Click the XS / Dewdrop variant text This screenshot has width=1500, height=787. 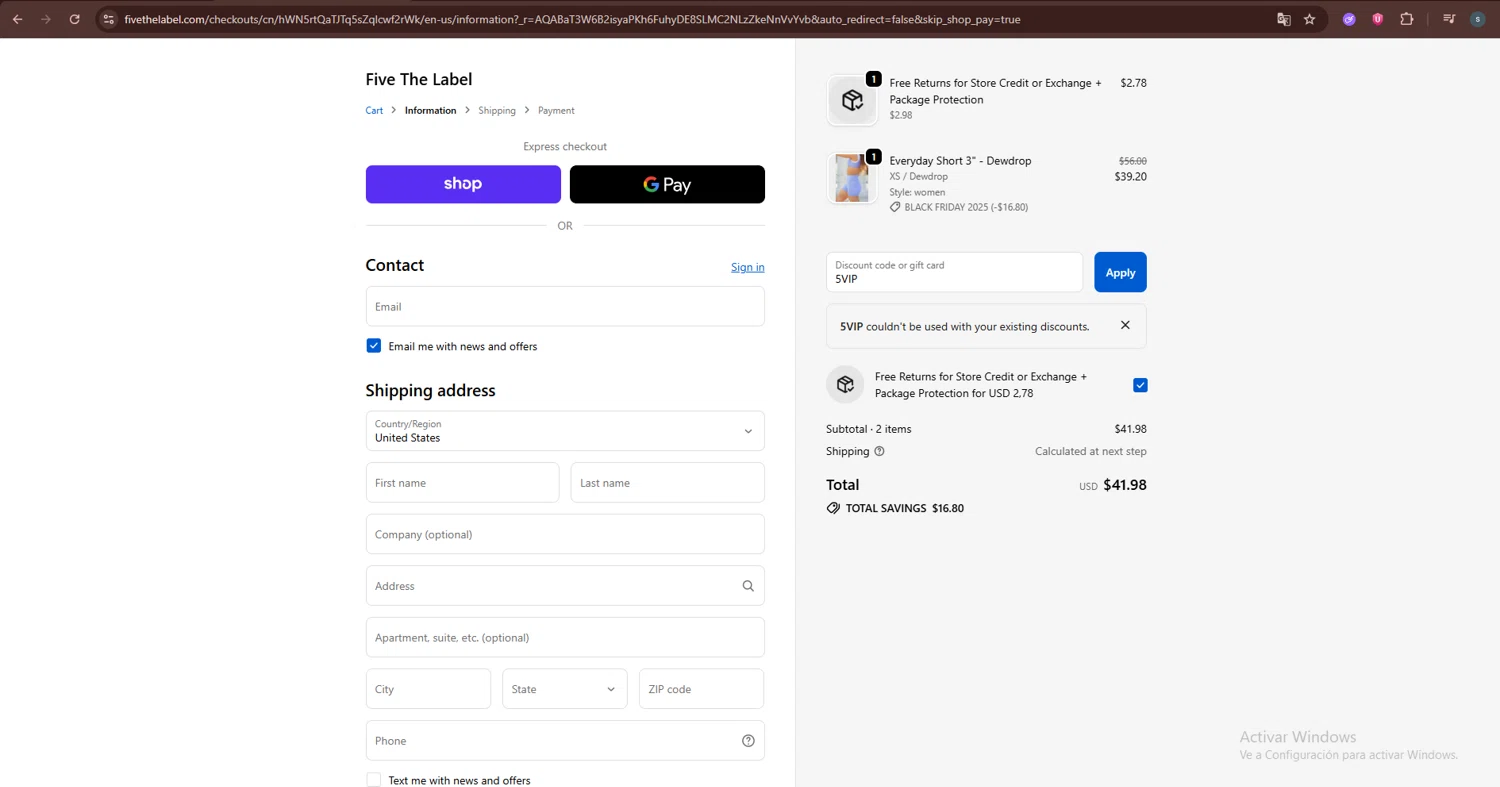click(x=918, y=177)
